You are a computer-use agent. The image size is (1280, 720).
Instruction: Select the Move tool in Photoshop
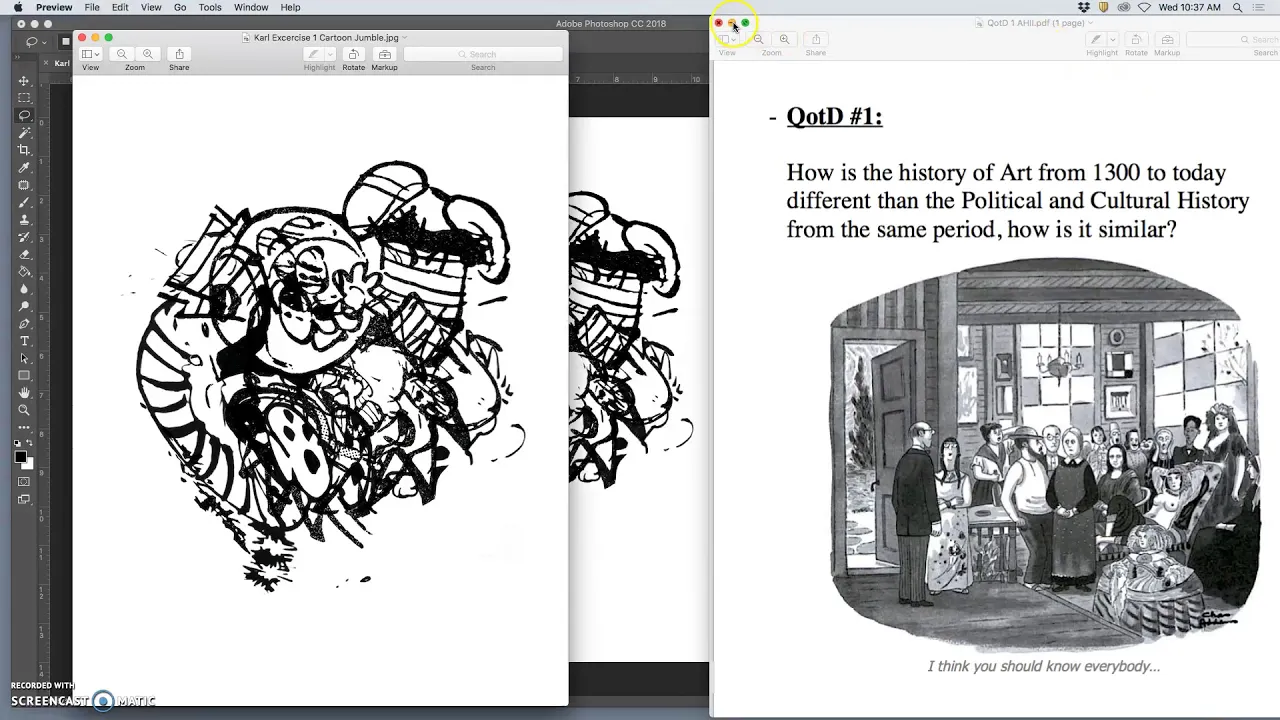pos(24,81)
